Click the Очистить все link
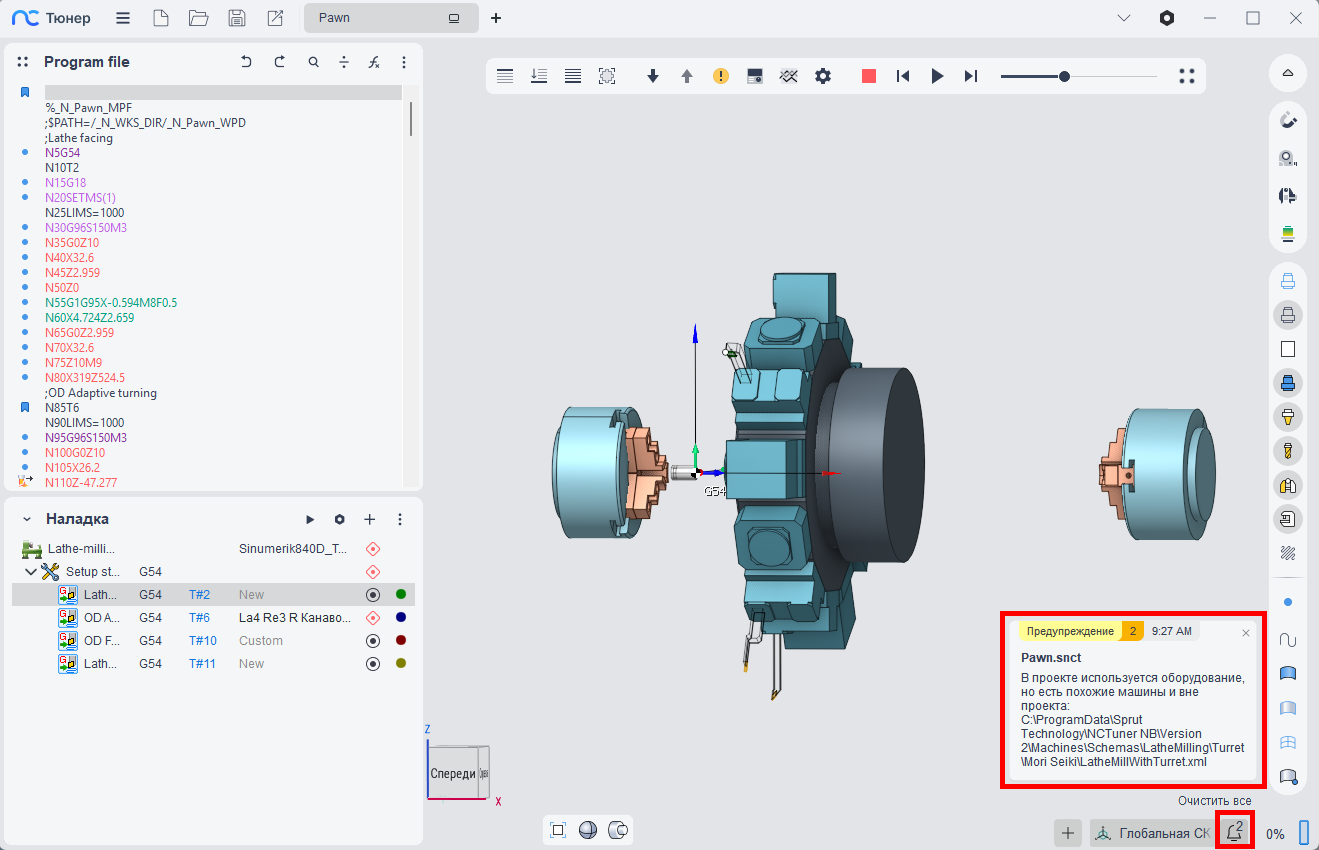 [x=1214, y=801]
